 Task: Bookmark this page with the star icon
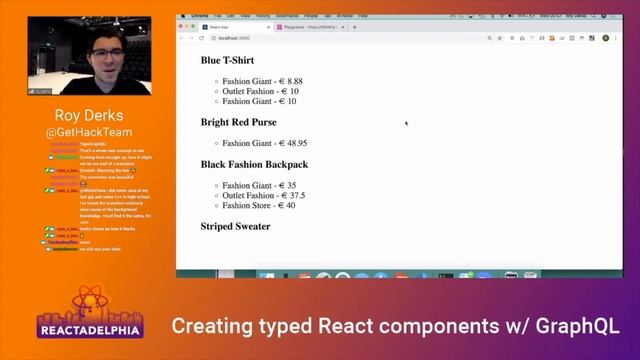click(500, 38)
